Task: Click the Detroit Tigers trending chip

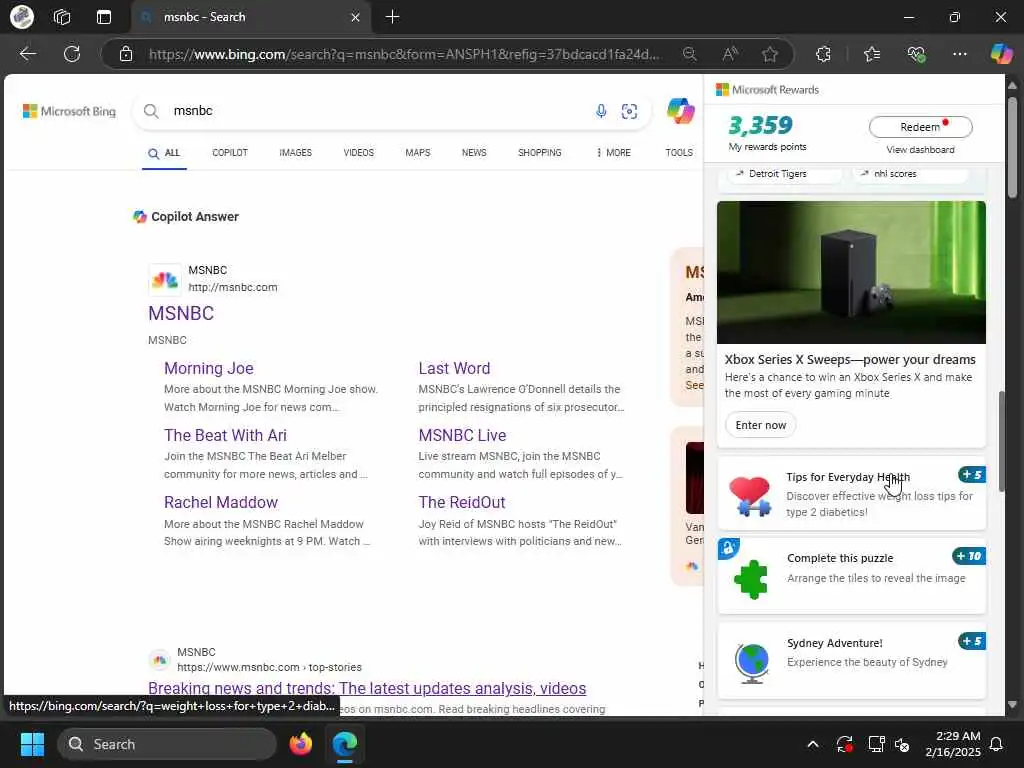Action: (x=784, y=174)
